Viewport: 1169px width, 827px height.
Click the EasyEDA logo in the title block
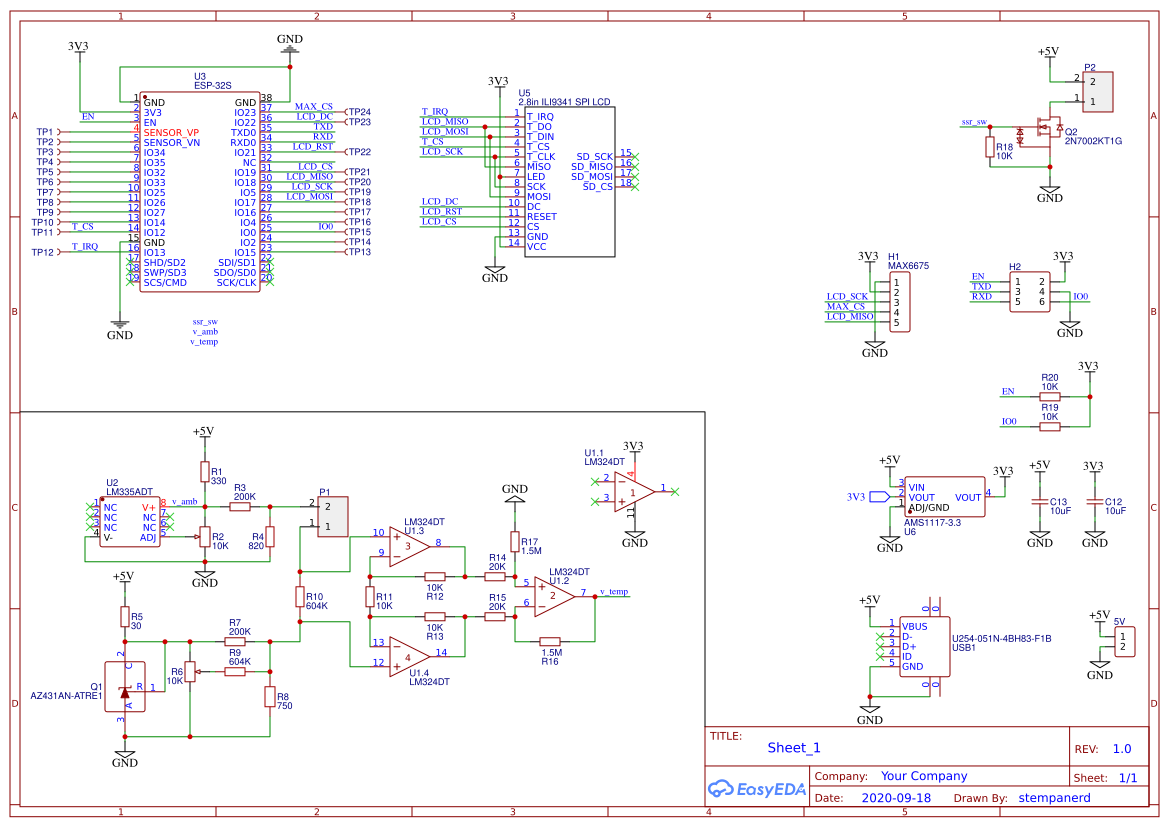[757, 790]
